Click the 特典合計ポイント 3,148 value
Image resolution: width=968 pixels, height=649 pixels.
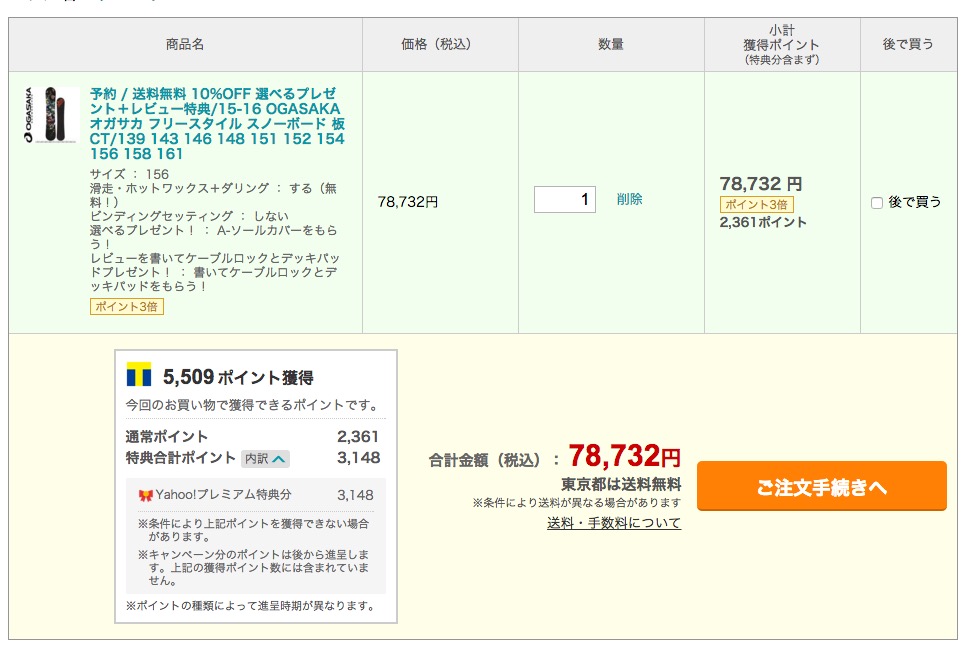tap(359, 458)
